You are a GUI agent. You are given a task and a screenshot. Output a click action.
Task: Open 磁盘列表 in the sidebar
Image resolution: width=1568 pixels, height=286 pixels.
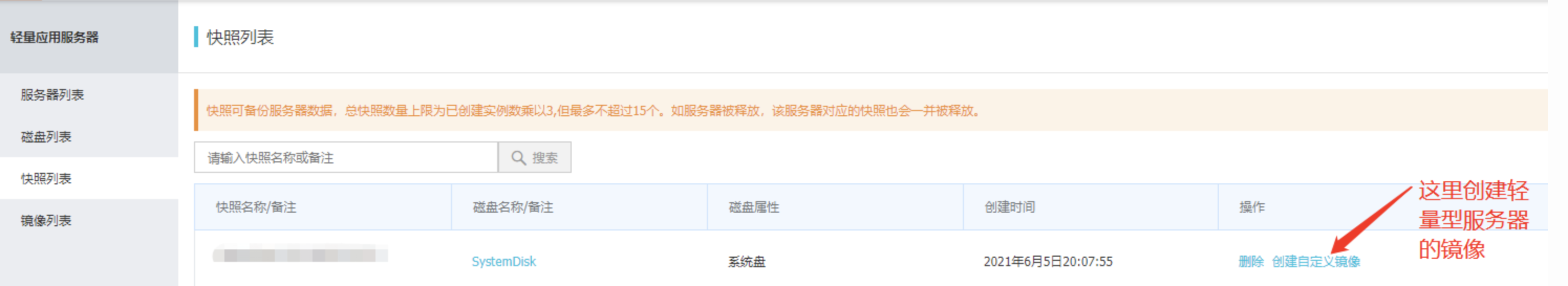[x=46, y=137]
